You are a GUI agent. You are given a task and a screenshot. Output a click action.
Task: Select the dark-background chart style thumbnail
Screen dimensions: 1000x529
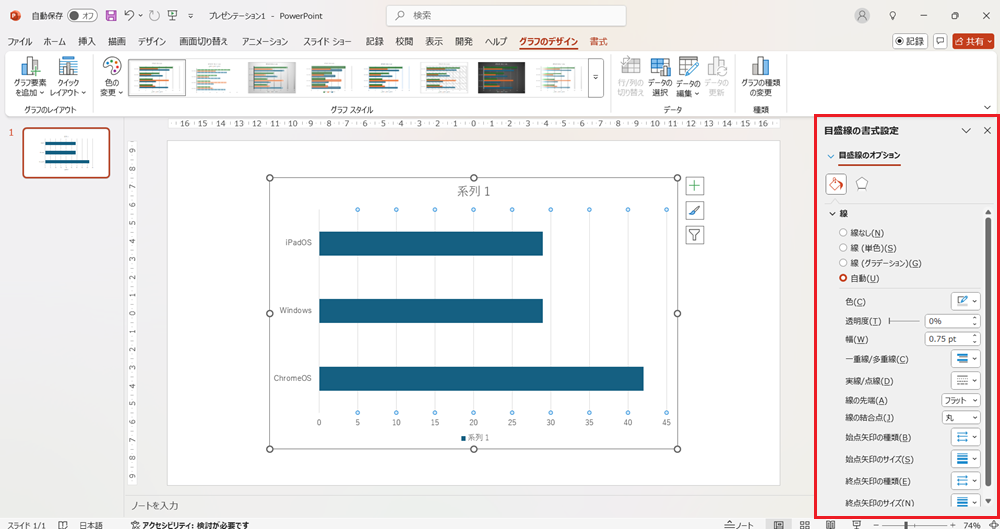pos(501,78)
